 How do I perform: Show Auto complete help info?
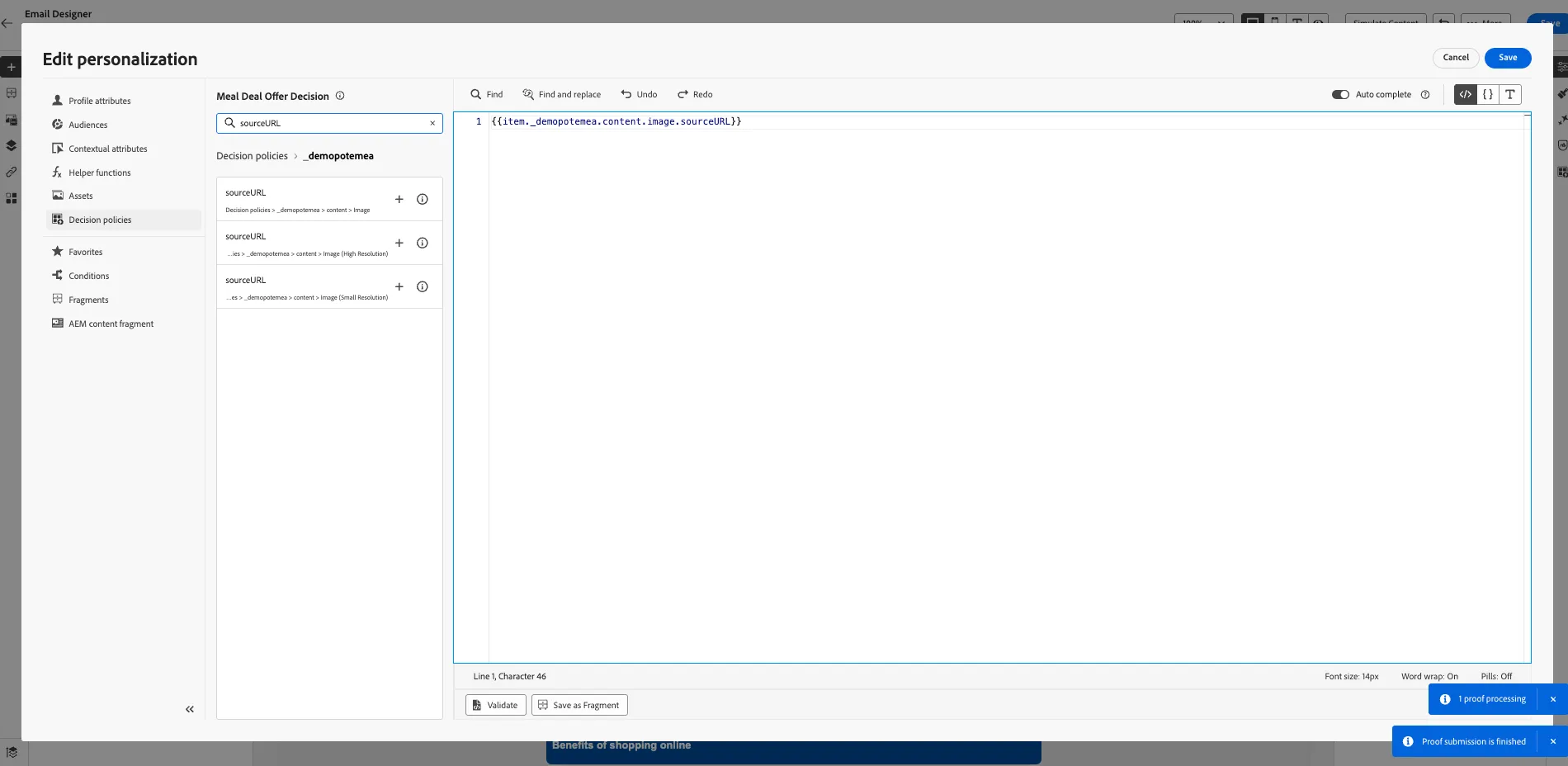click(x=1425, y=94)
